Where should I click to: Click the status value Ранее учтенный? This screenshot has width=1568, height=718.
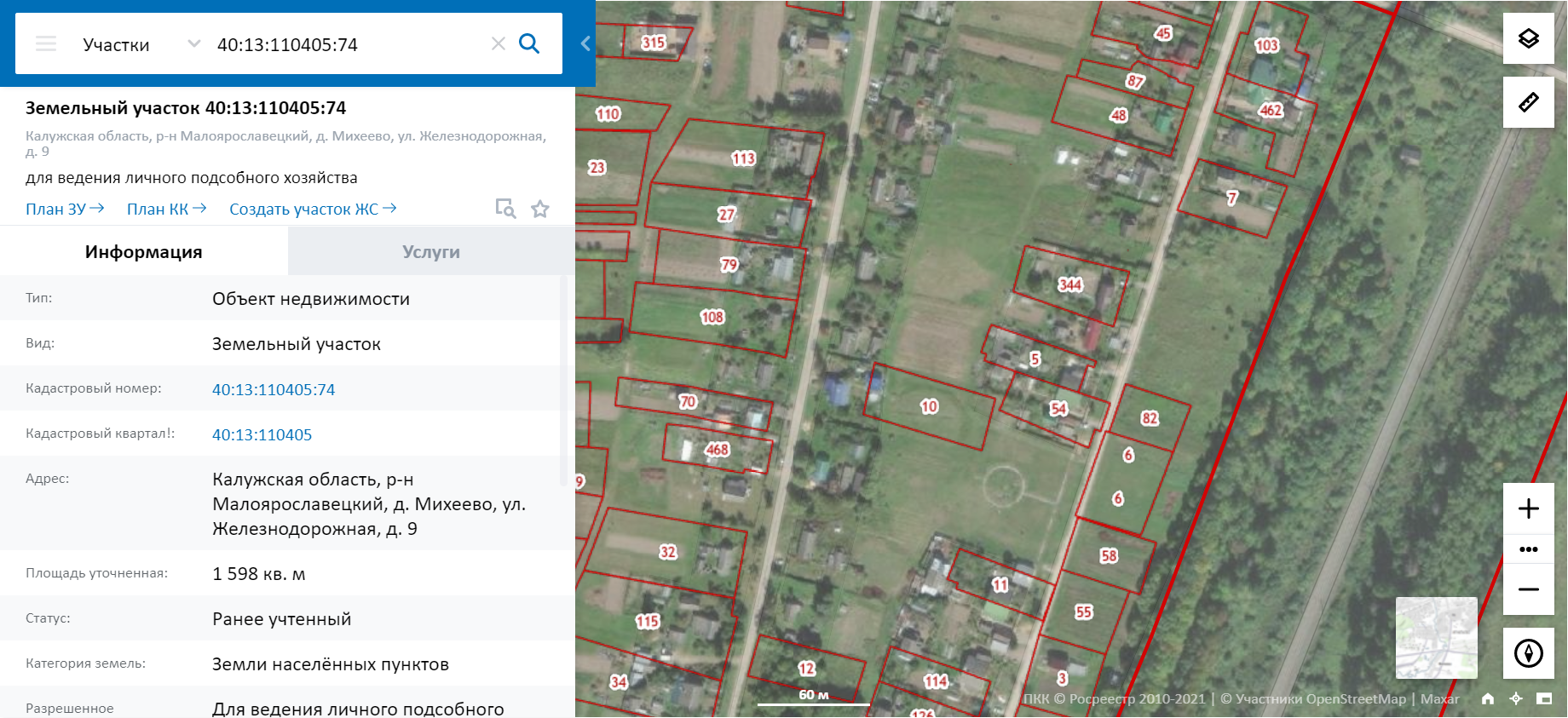pyautogui.click(x=282, y=619)
